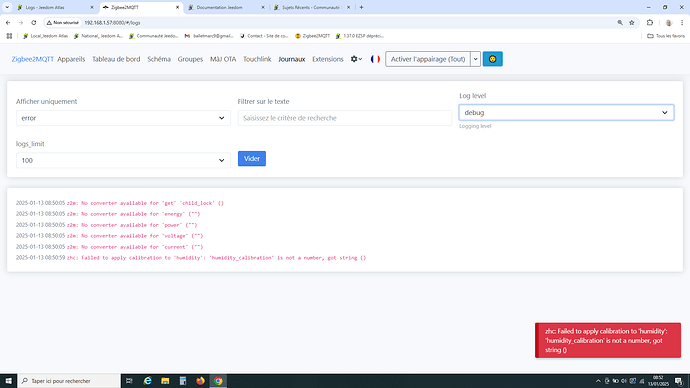Open the Log level debug dropdown
Viewport: 690px width, 388px height.
point(566,113)
